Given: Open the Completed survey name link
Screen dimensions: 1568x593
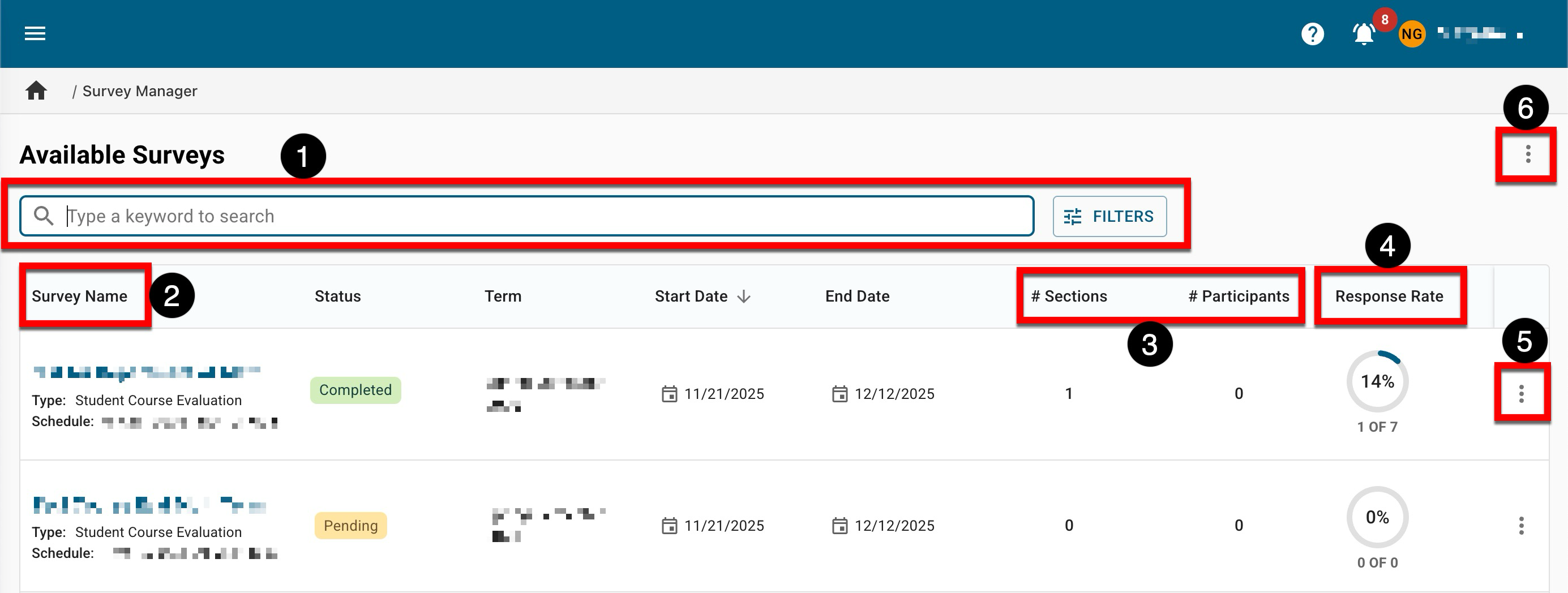Looking at the screenshot, I should pos(146,372).
